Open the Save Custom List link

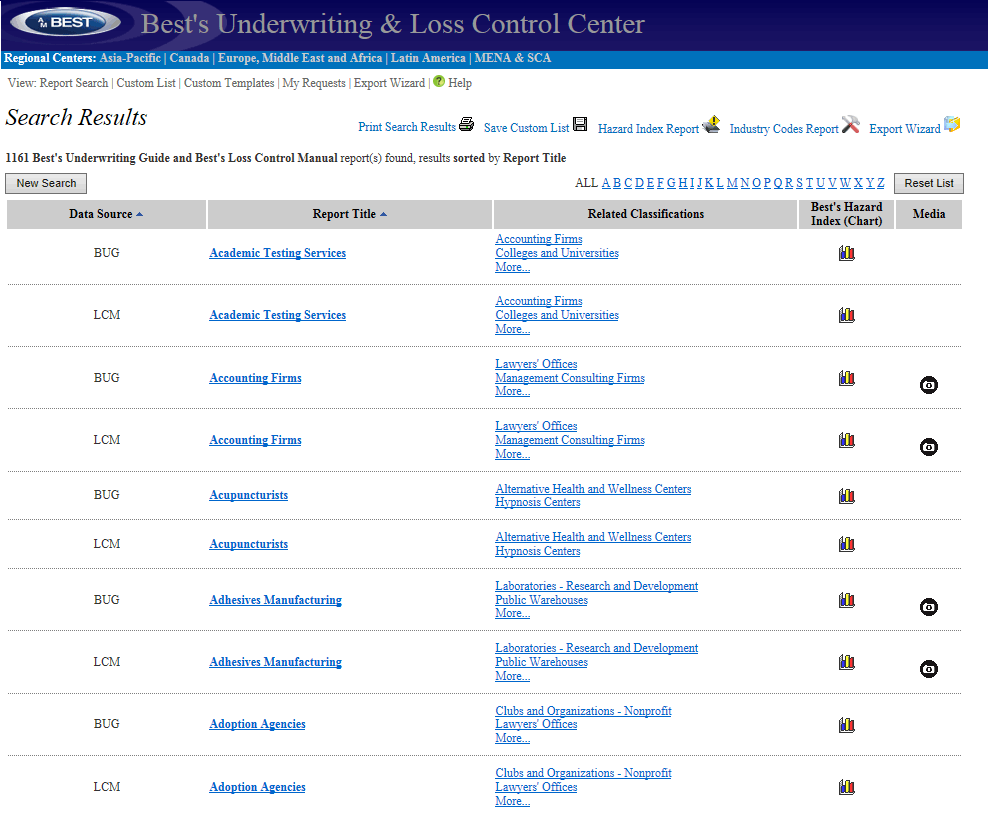[x=527, y=128]
